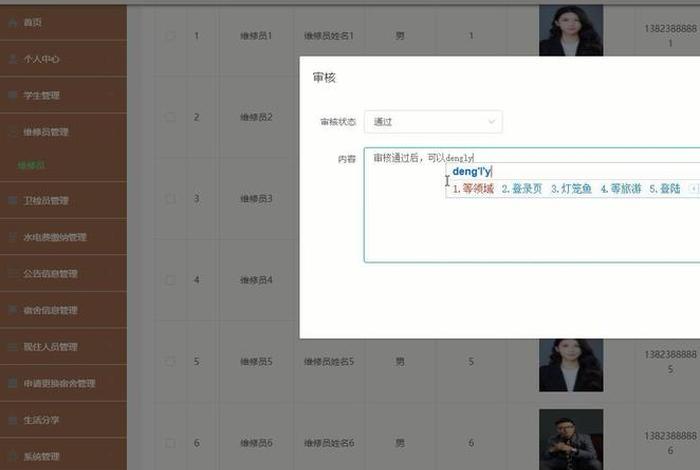The height and width of the screenshot is (470, 700).
Task: Click the 个人中心 person icon
Action: [13, 59]
